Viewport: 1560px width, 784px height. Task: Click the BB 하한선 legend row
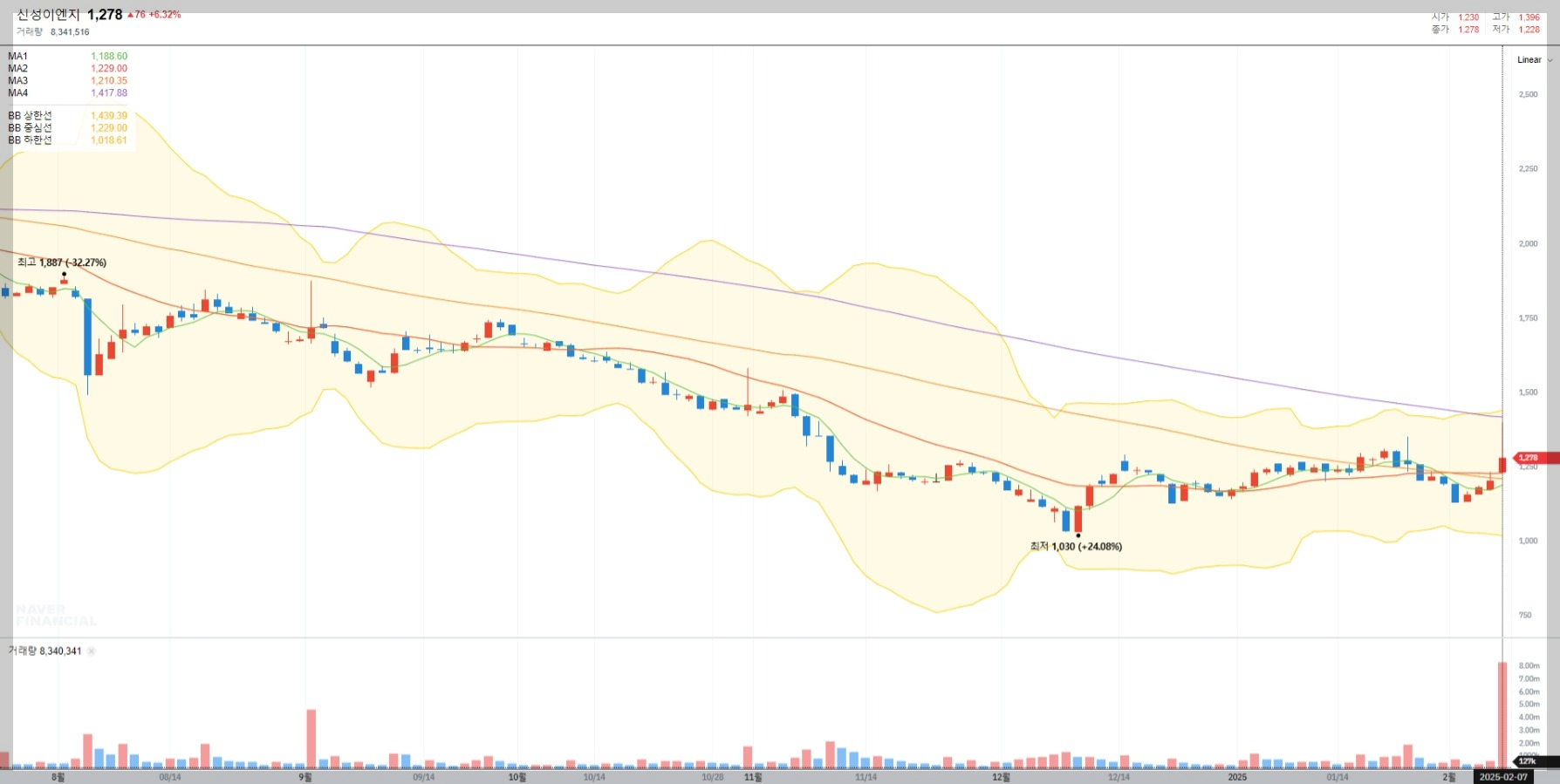click(68, 140)
